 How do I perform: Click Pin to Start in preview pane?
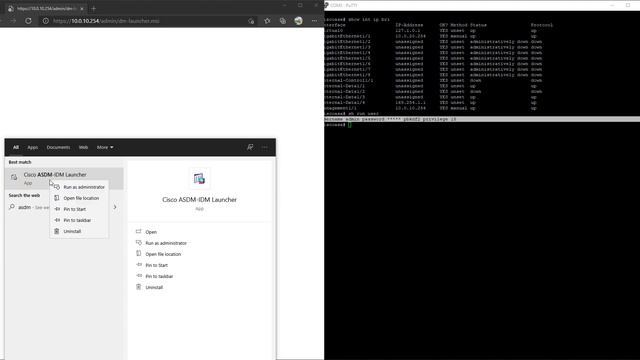point(156,265)
